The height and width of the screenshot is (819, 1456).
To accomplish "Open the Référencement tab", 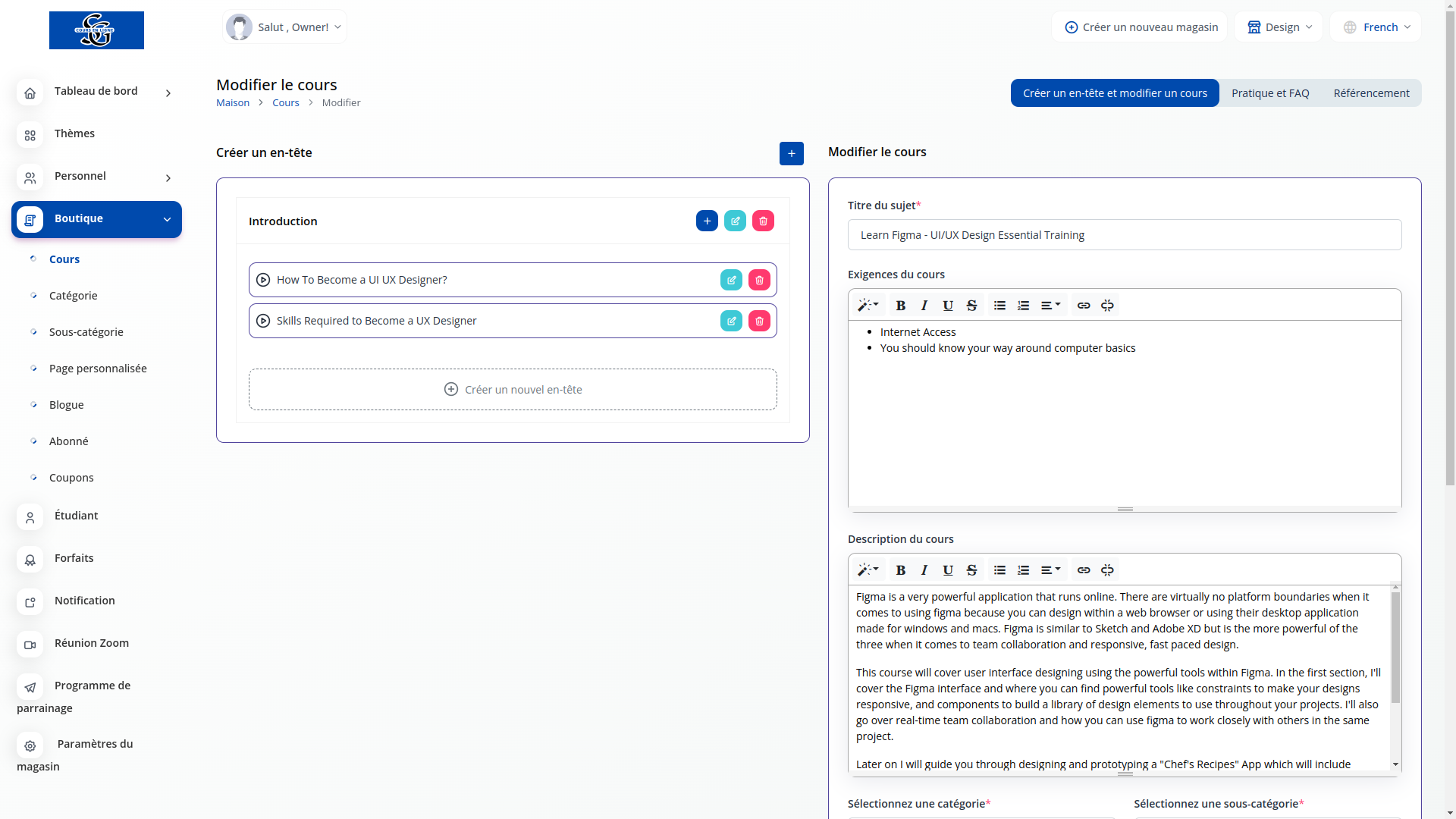I will 1371,93.
